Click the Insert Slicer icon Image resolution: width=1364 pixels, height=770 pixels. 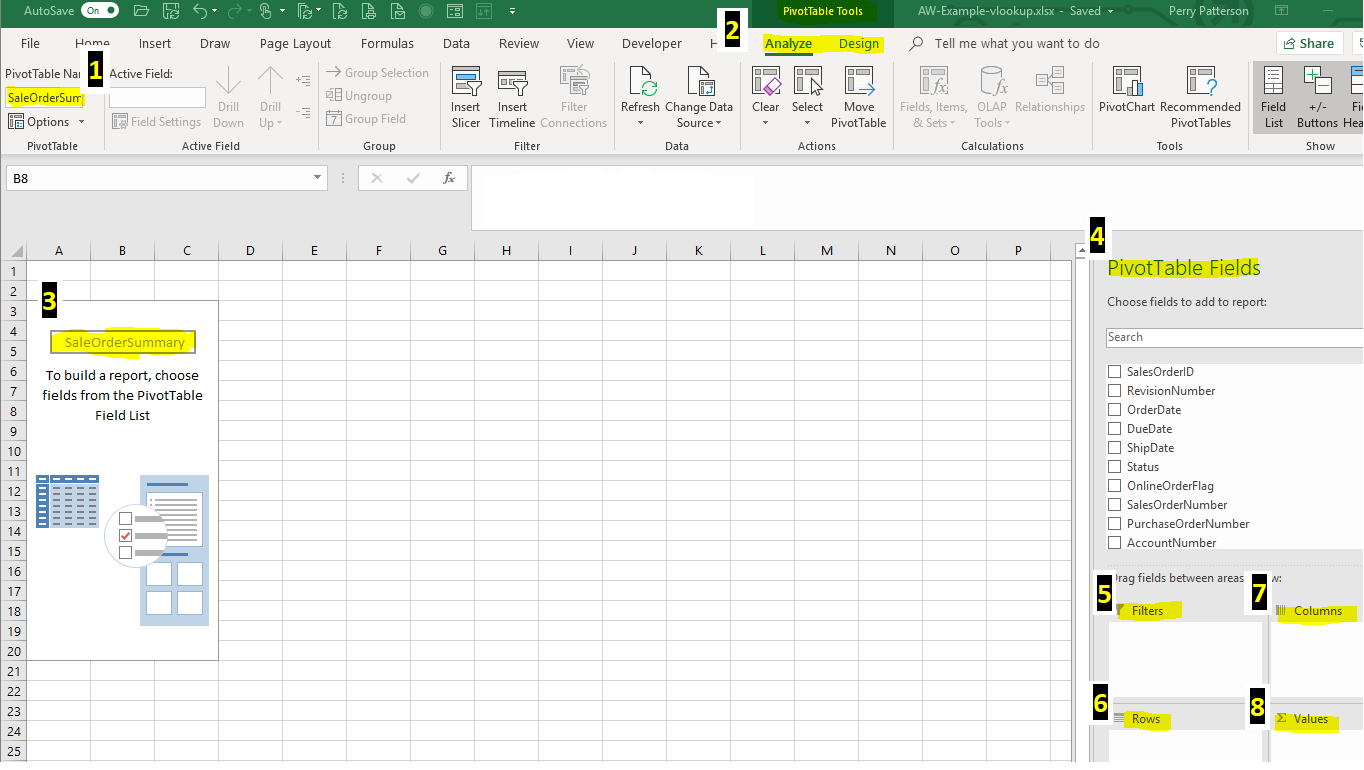(466, 83)
